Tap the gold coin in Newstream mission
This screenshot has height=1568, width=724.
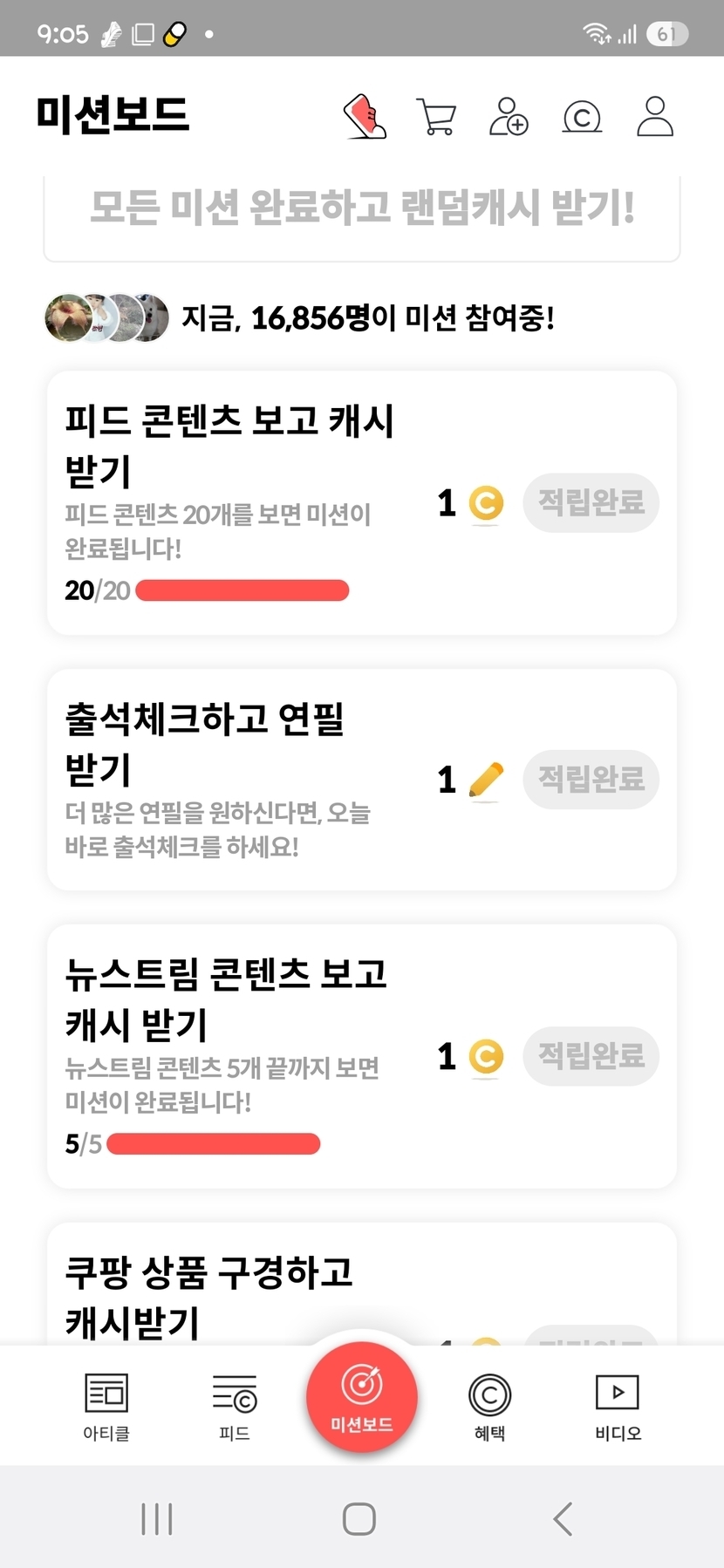click(x=486, y=1056)
